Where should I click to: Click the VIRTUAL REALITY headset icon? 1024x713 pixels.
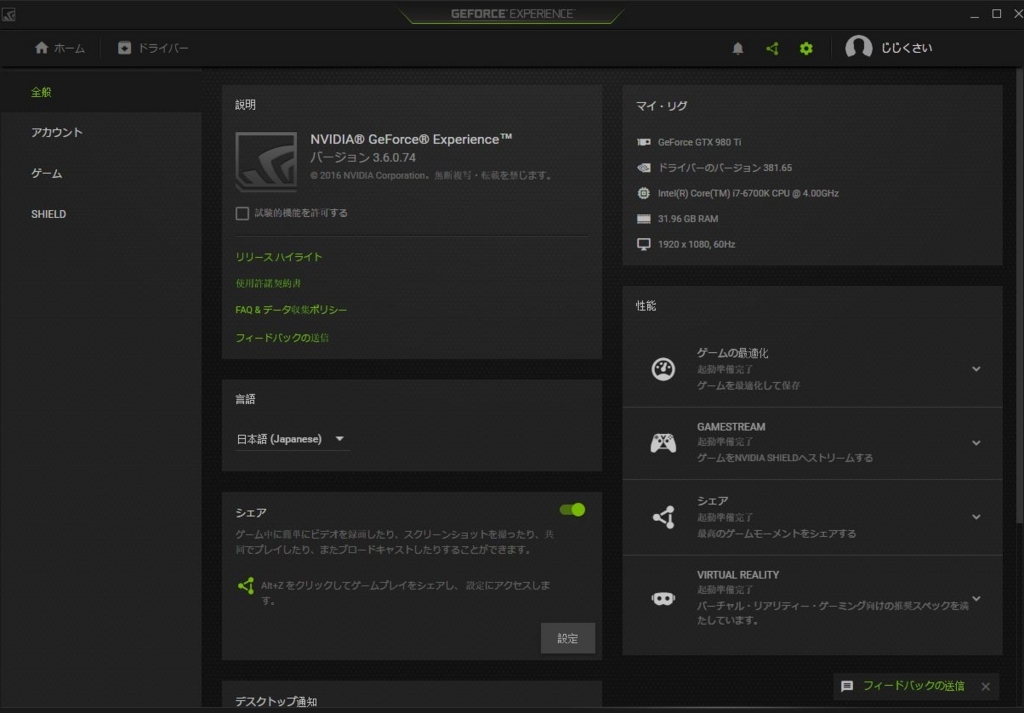(x=663, y=598)
